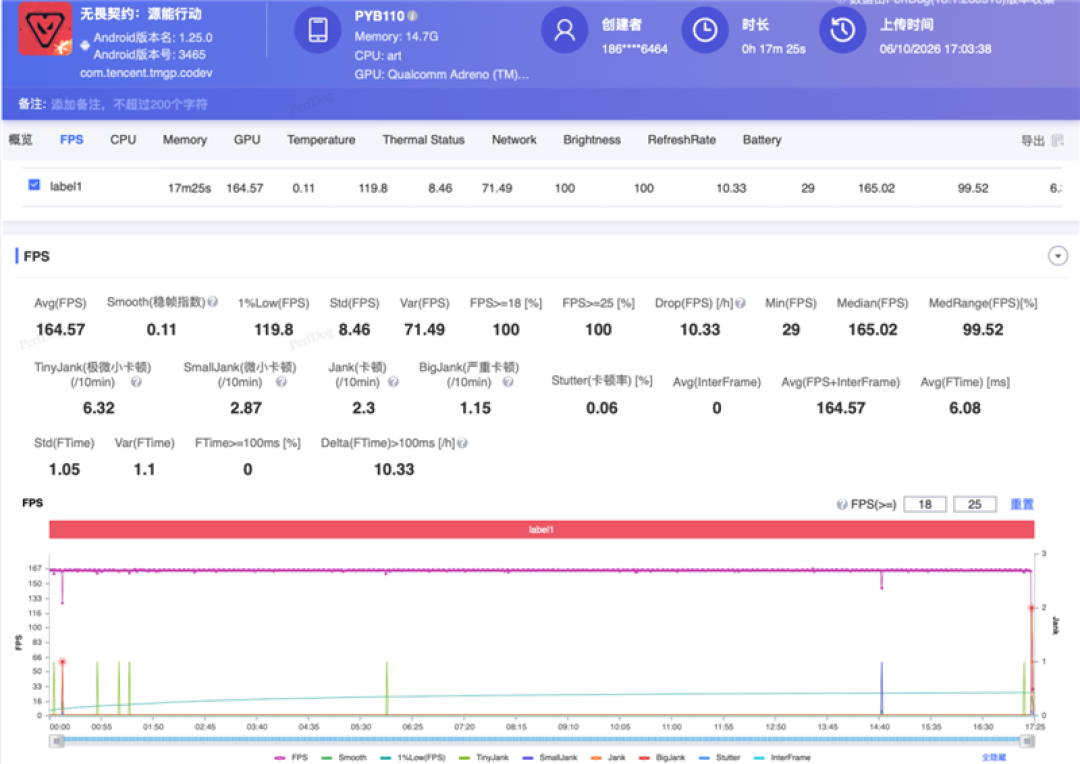The height and width of the screenshot is (764, 1080).
Task: Select the Battery tab
Action: pos(762,140)
